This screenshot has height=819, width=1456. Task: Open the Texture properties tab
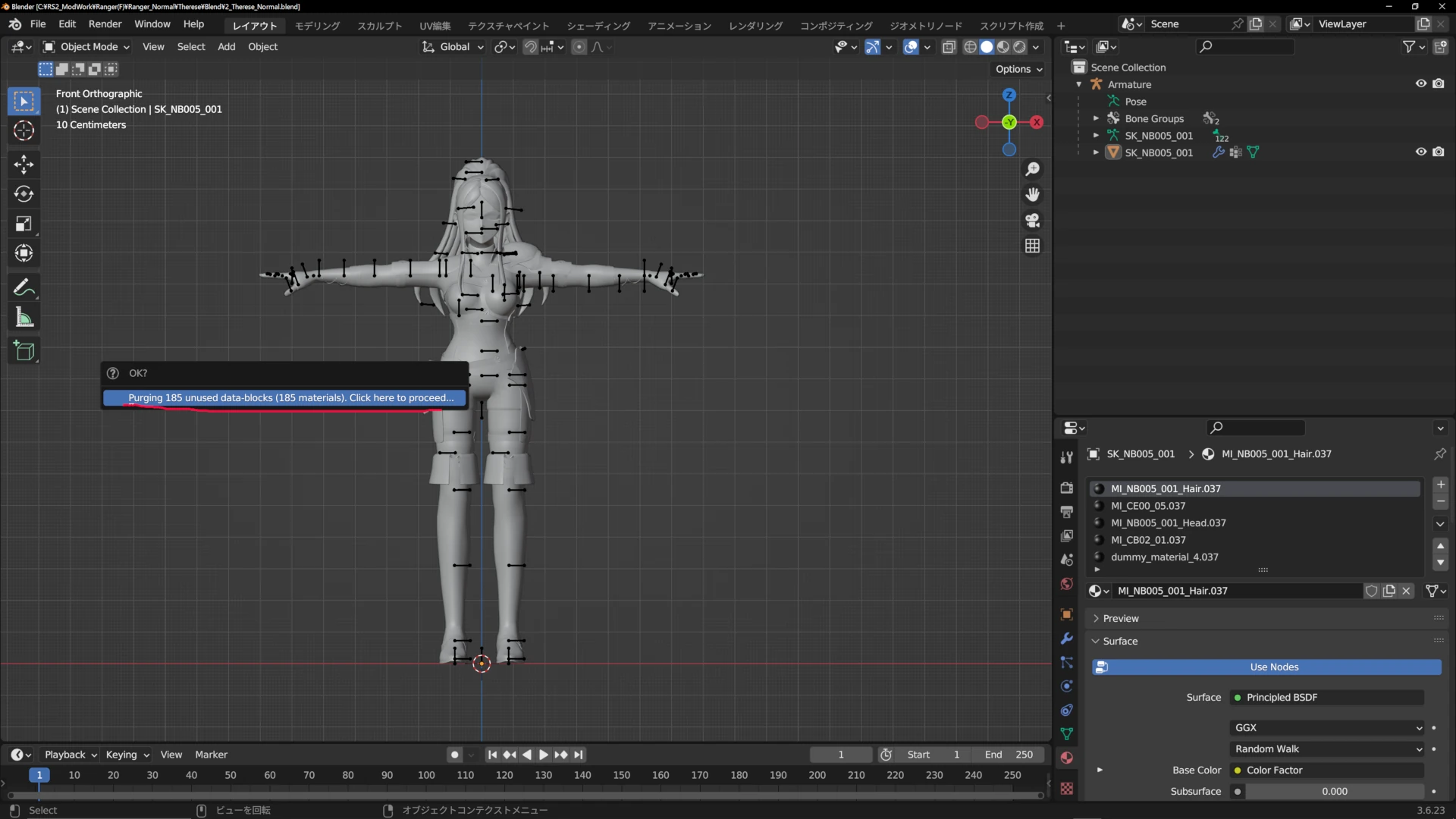(1066, 789)
